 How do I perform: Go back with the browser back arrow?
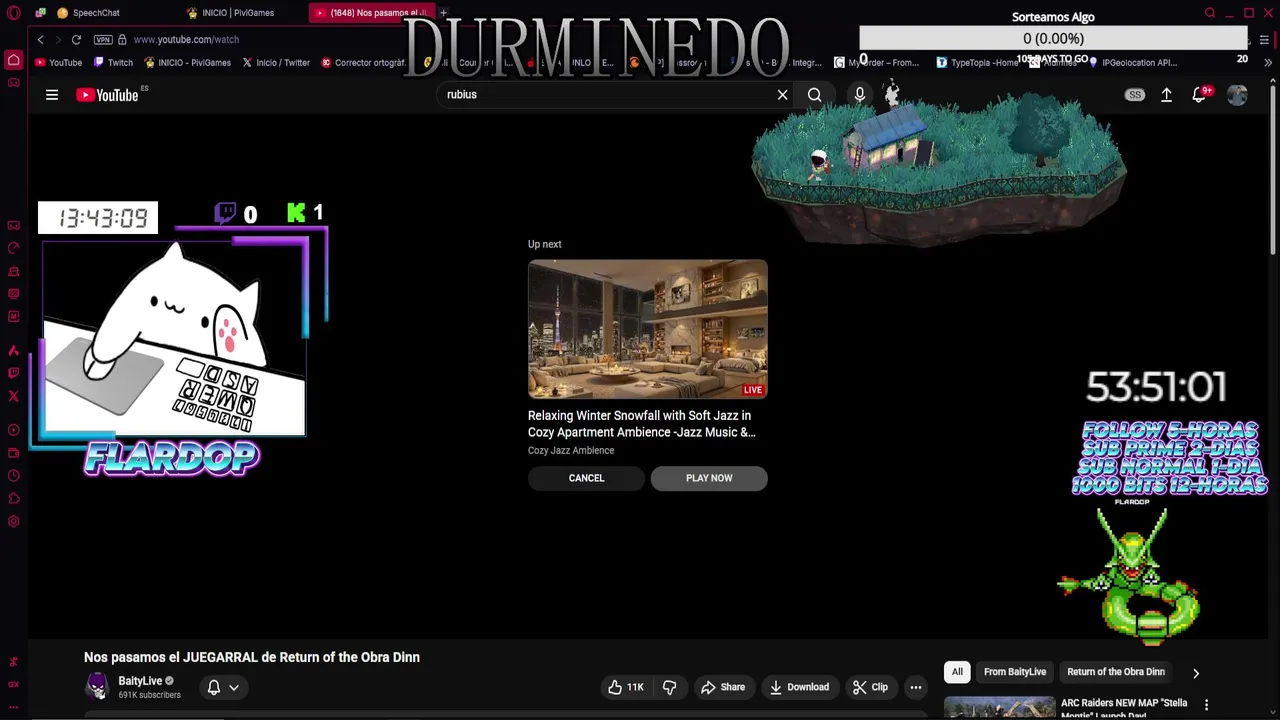40,39
